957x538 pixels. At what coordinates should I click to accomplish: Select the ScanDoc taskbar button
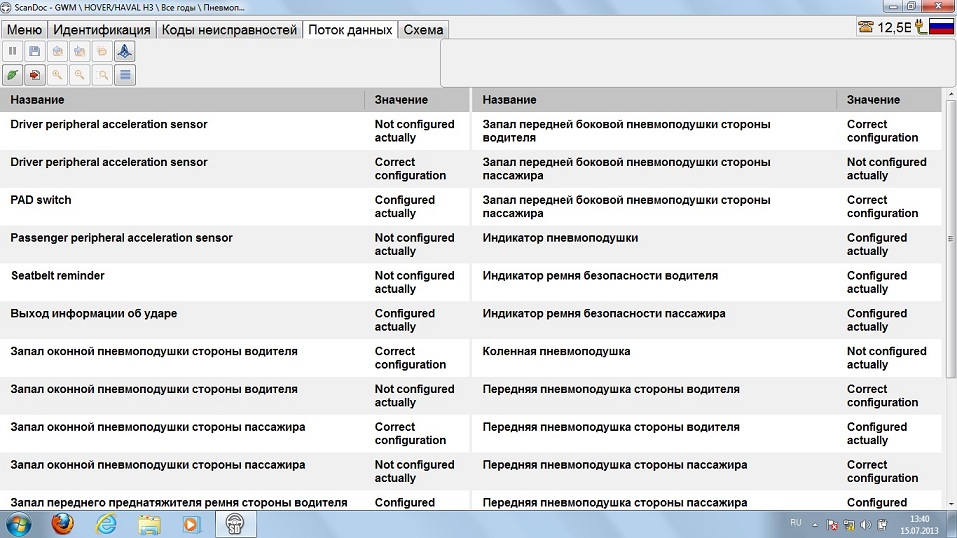[x=235, y=525]
